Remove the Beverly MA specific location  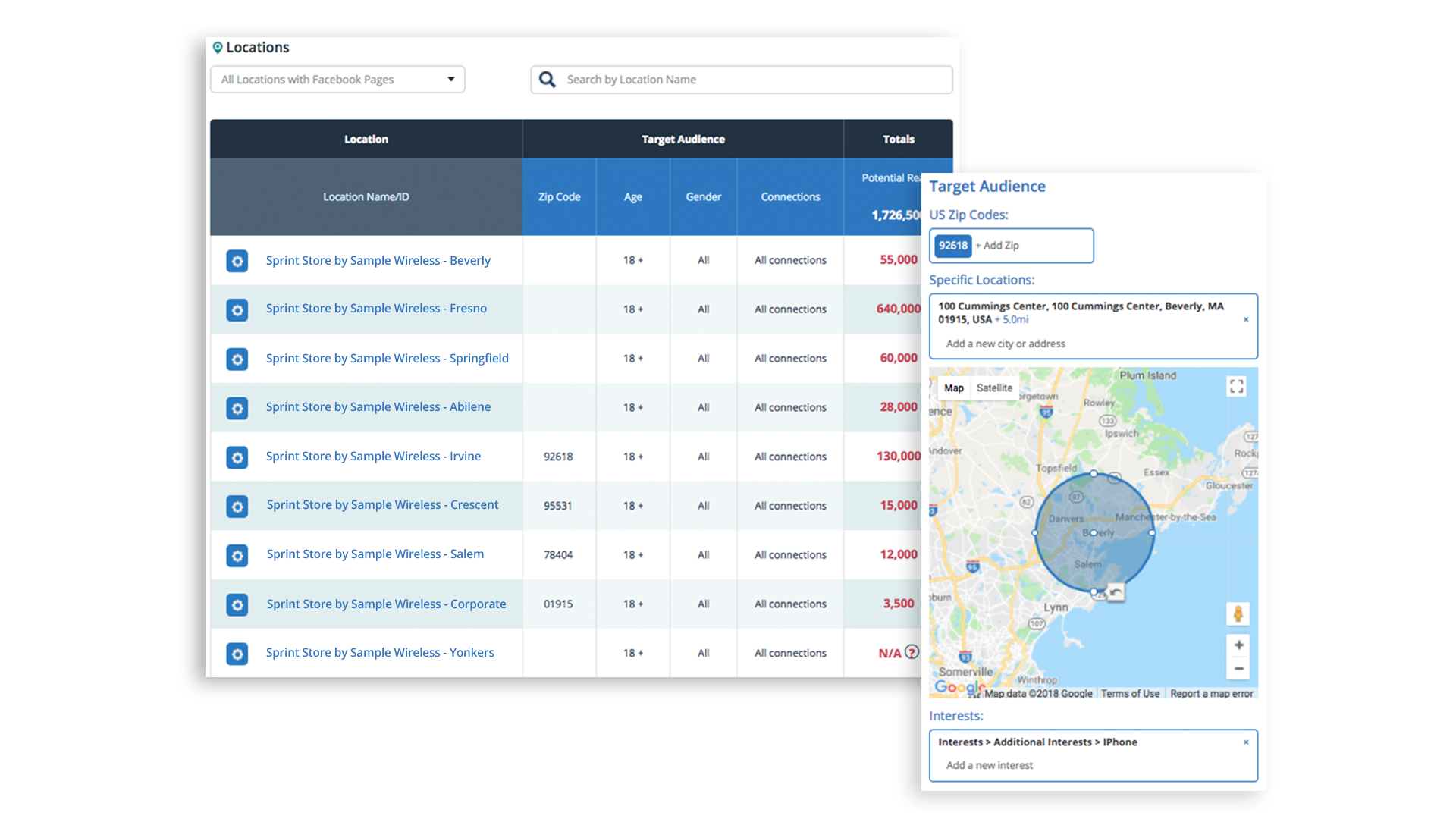tap(1246, 319)
